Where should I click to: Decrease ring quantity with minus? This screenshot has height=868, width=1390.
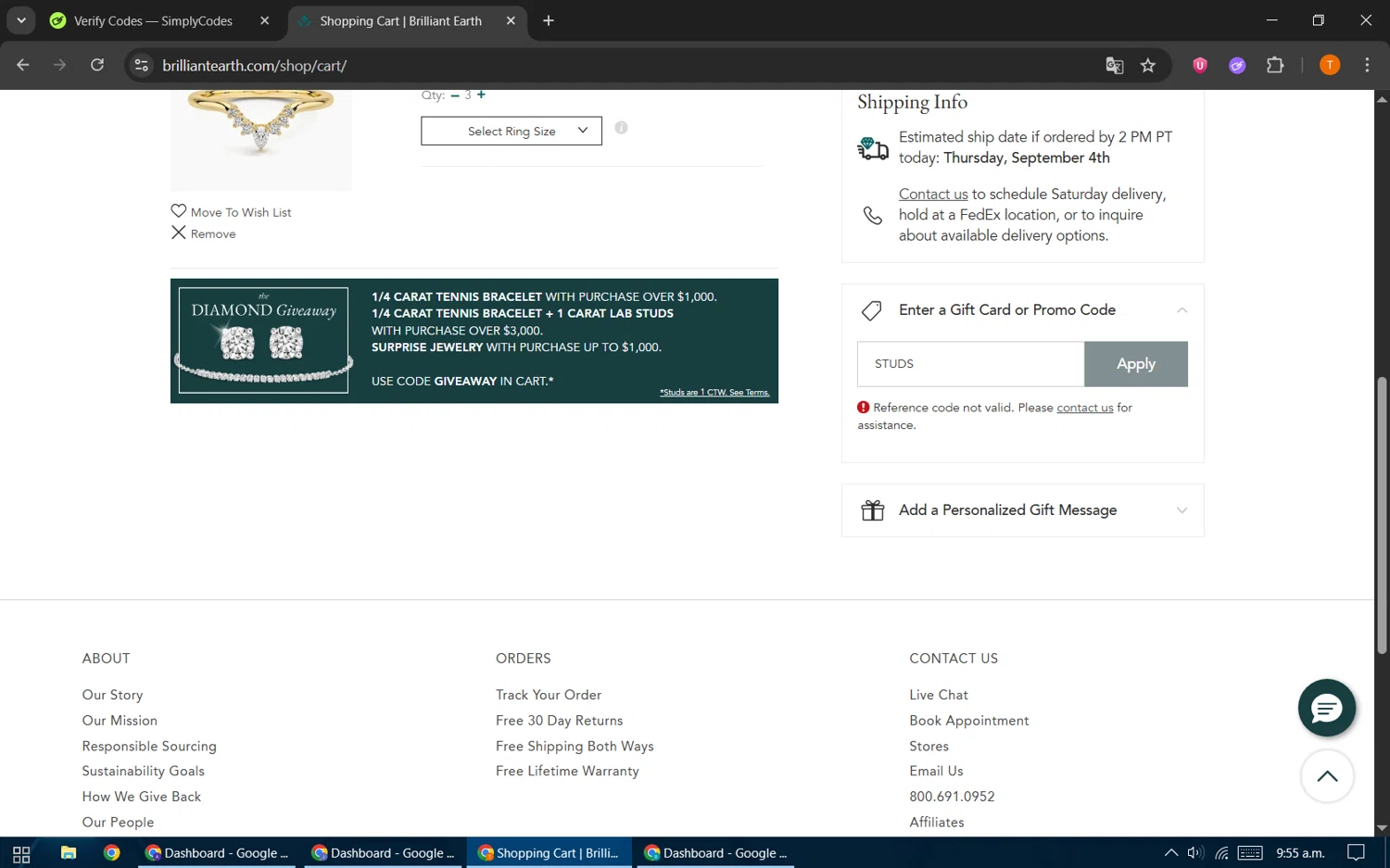coord(455,95)
